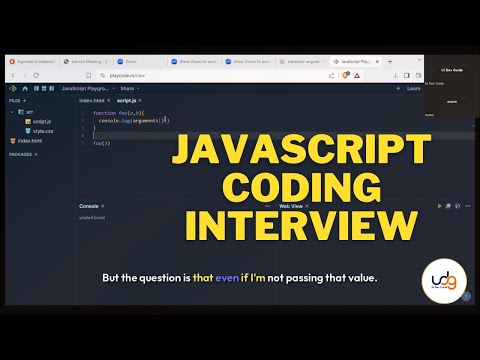Collapse the src folder chevron
The image size is (480, 360).
(12, 112)
